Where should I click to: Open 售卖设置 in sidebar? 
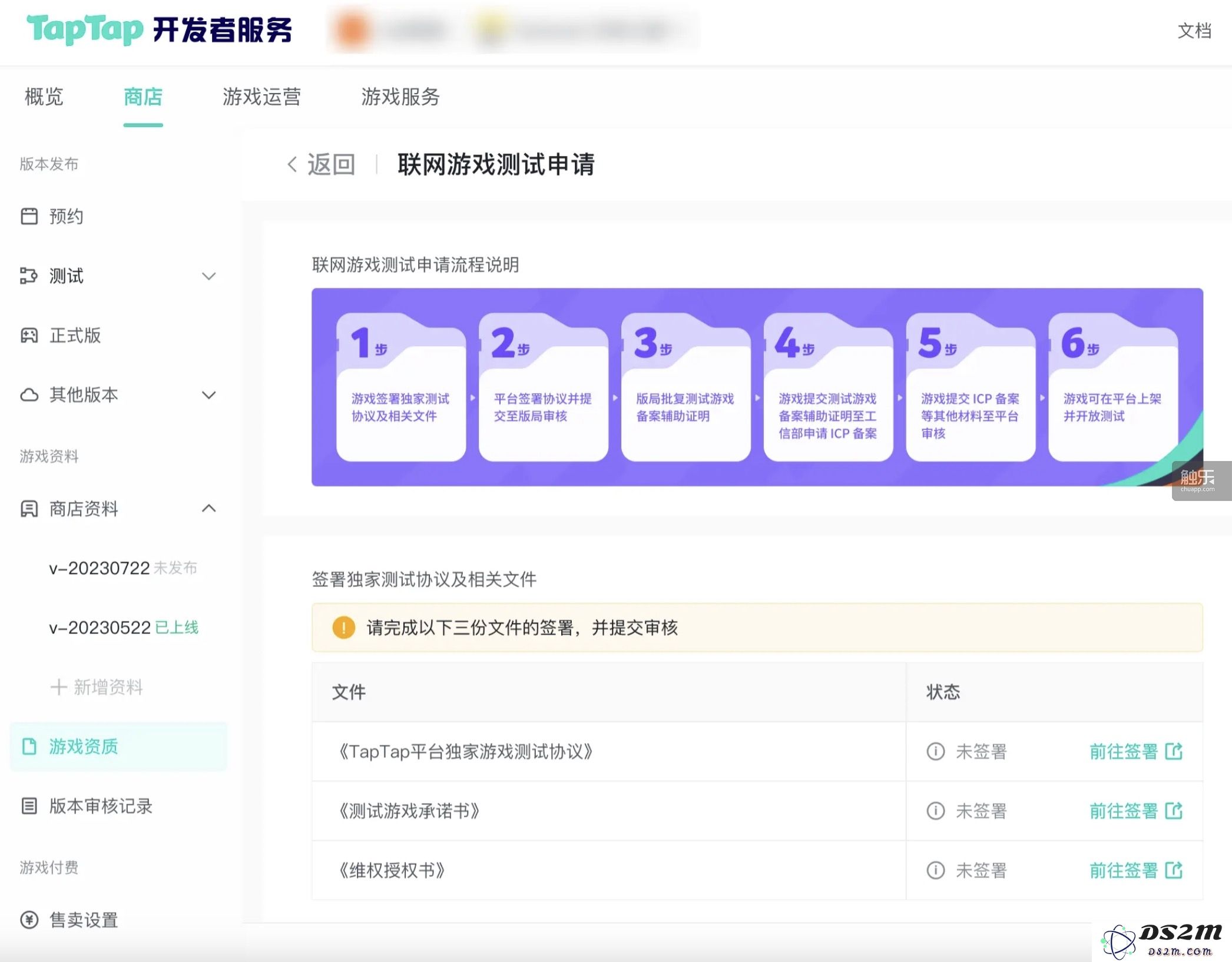(84, 919)
